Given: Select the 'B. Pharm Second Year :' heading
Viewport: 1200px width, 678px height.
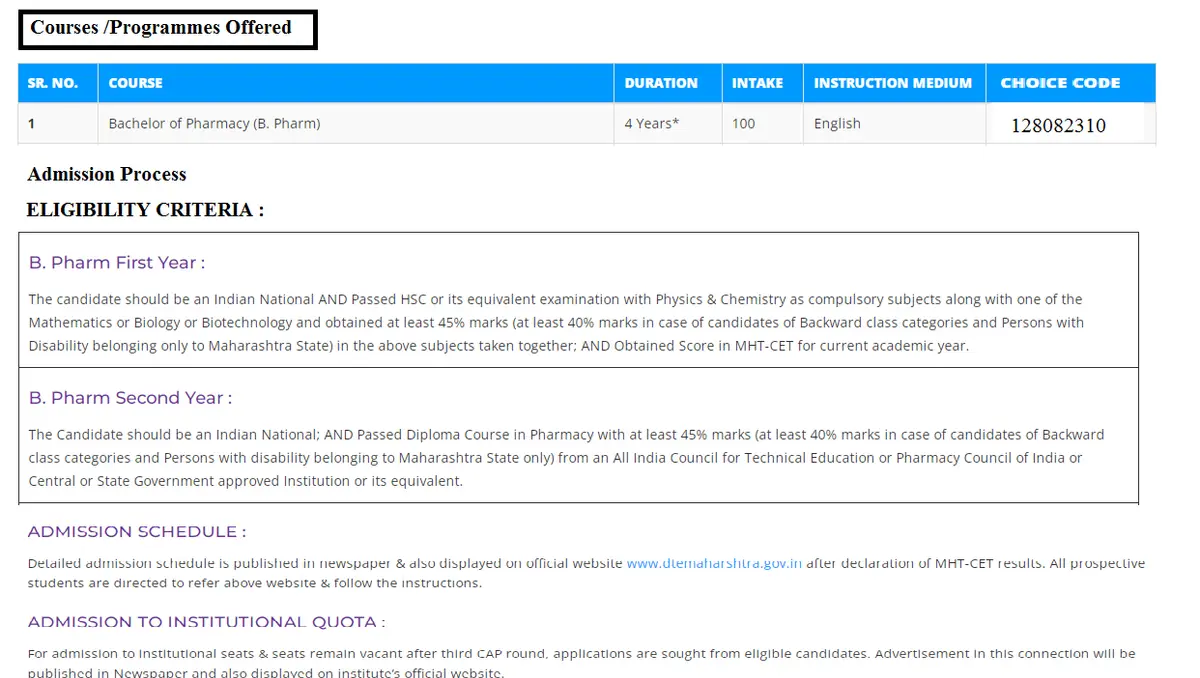Looking at the screenshot, I should [130, 398].
